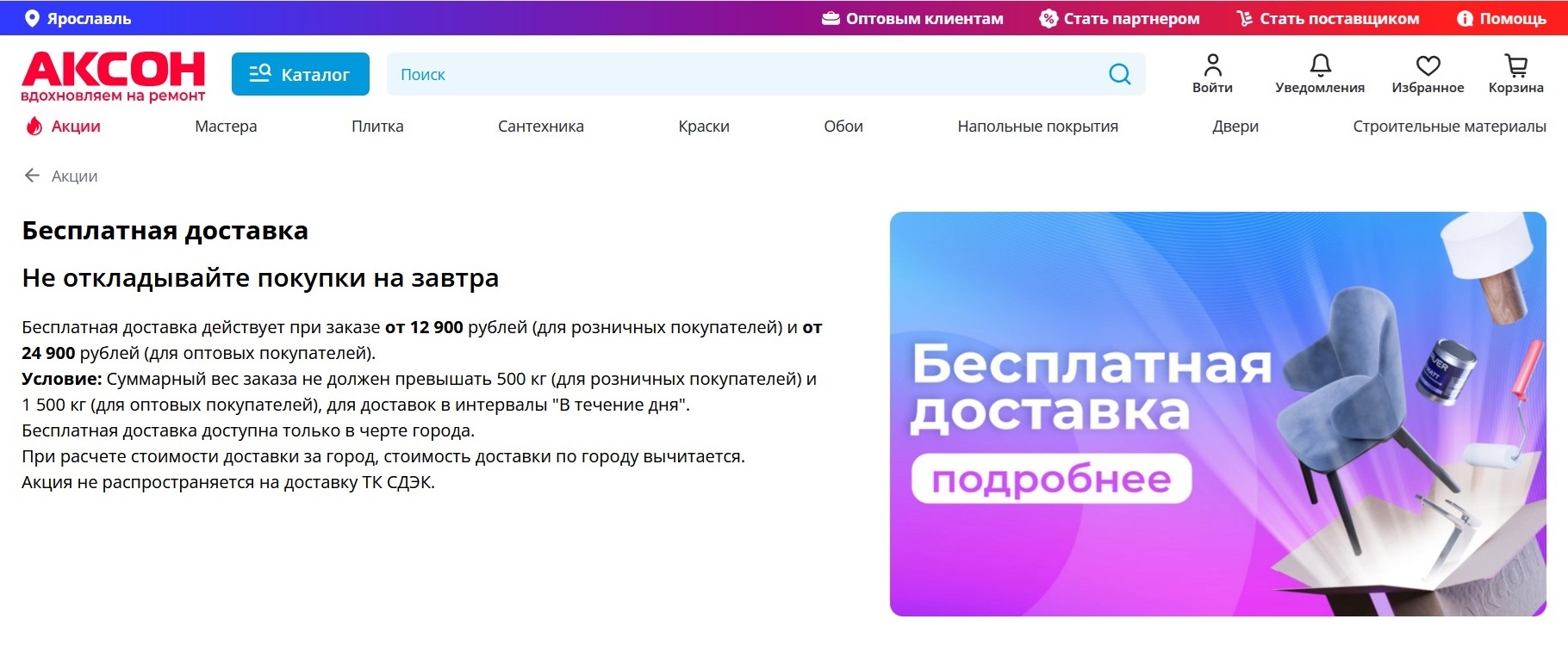1568x650 pixels.
Task: Open Стать поставщиком link
Action: pyautogui.click(x=1339, y=18)
